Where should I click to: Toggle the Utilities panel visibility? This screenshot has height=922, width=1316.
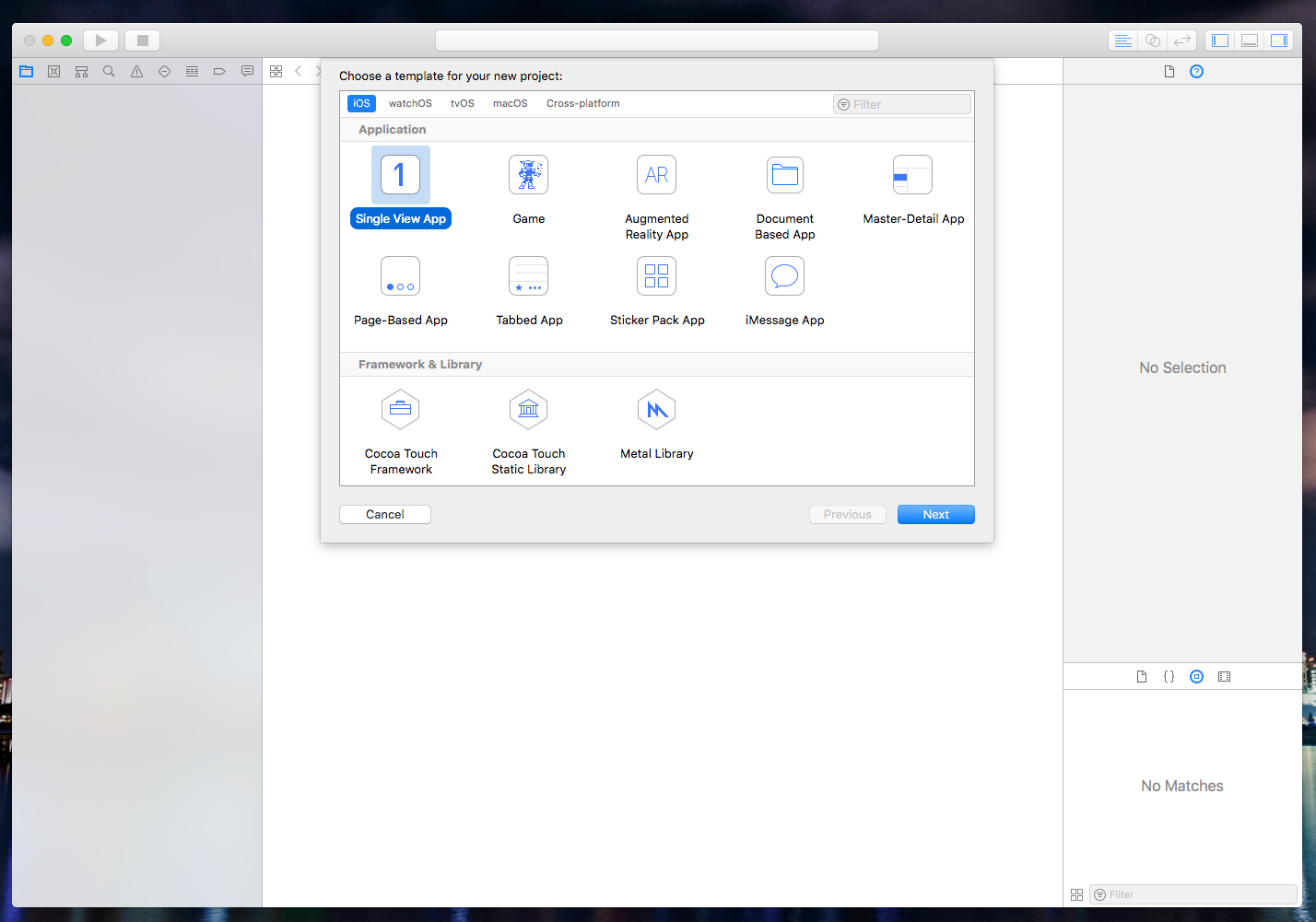point(1279,41)
